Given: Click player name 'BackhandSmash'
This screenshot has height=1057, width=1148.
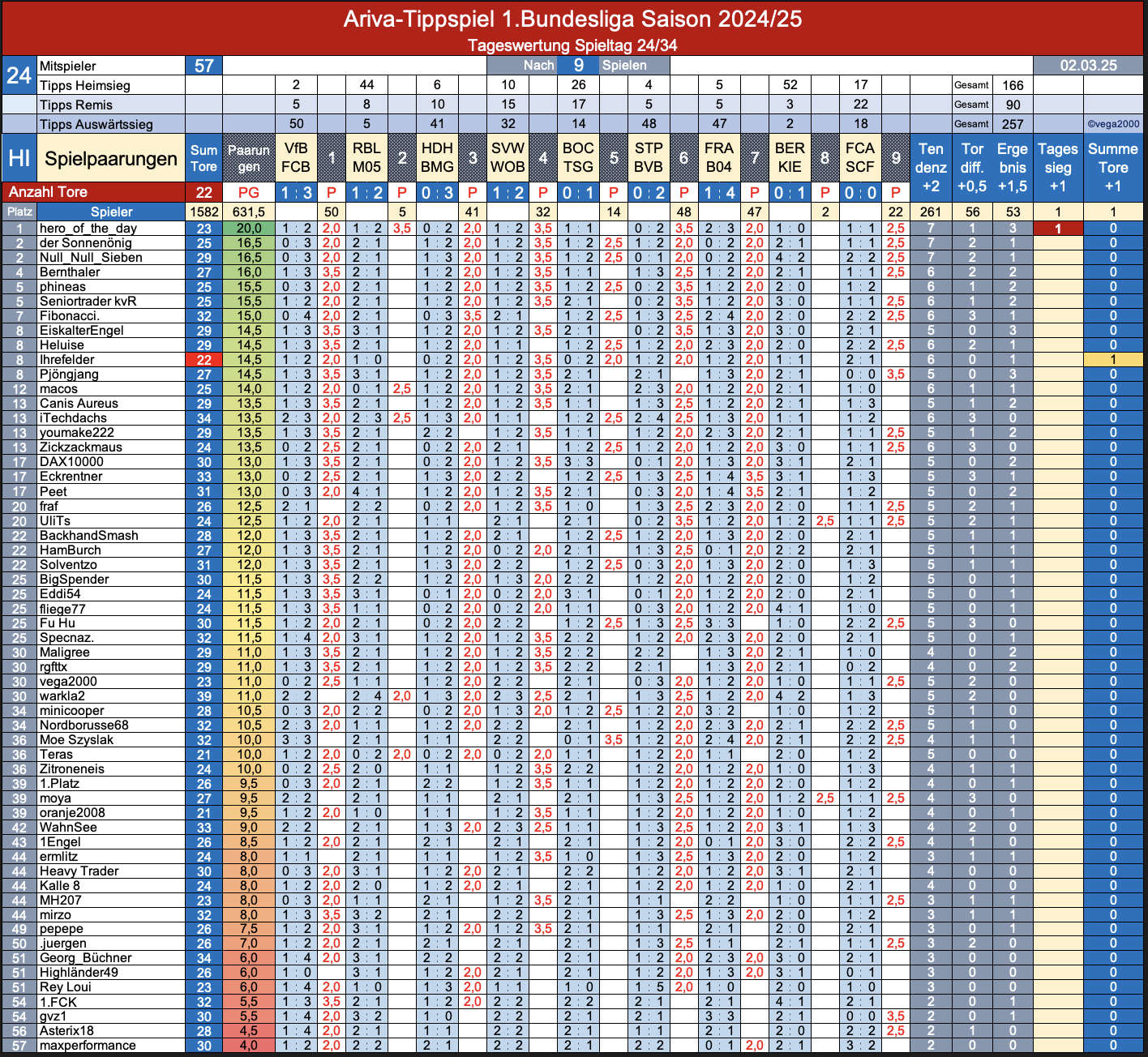Looking at the screenshot, I should coord(88,536).
